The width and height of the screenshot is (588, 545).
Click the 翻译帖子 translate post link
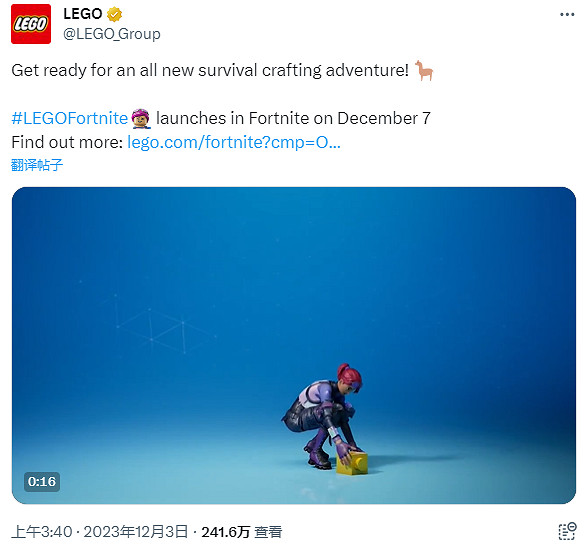coord(37,165)
